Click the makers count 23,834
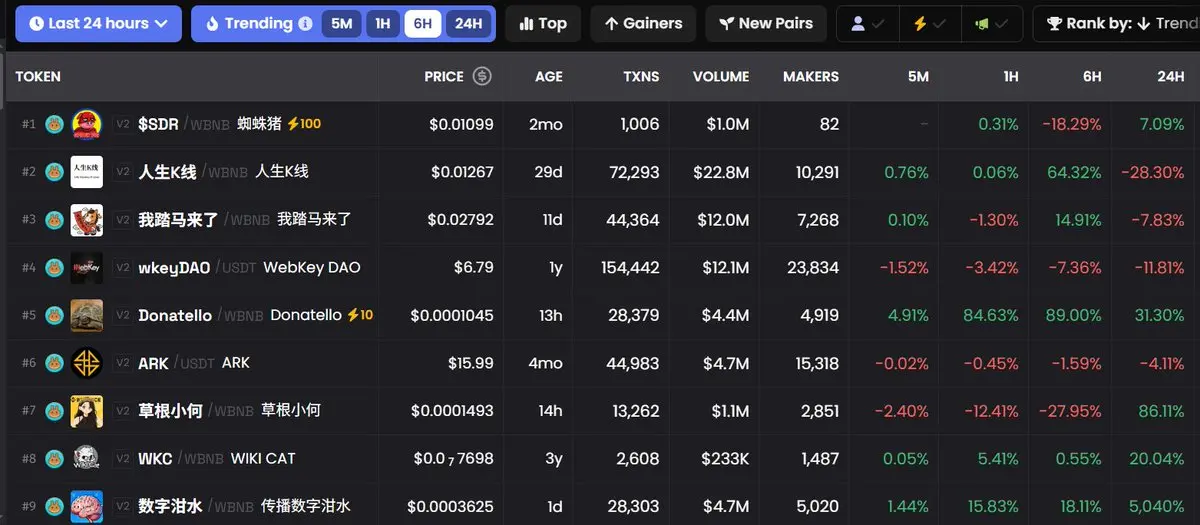This screenshot has height=525, width=1200. point(812,267)
